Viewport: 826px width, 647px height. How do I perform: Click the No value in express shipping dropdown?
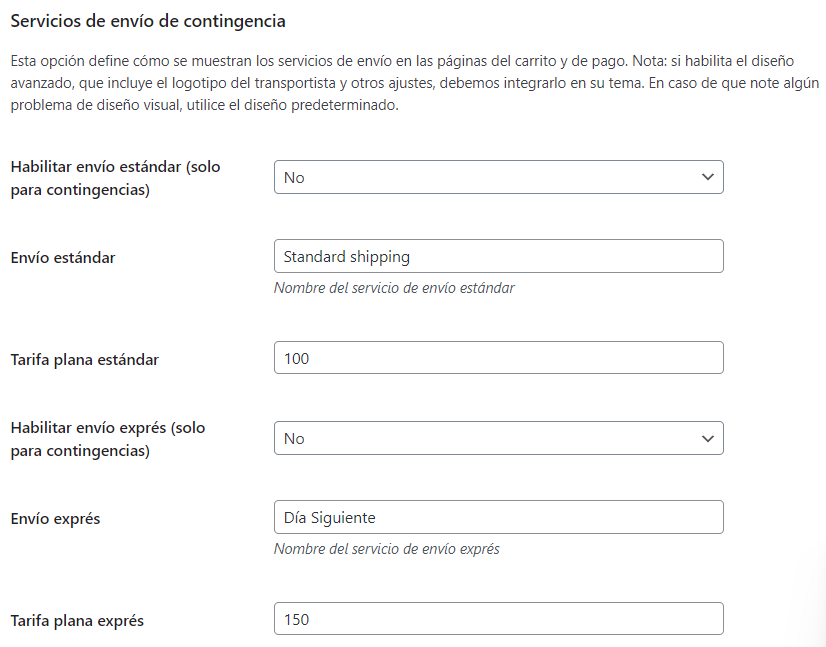click(294, 438)
